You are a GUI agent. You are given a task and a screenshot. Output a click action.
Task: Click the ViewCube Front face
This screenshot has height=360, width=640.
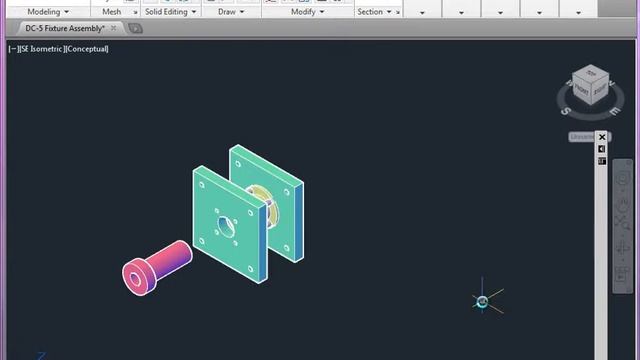click(582, 89)
